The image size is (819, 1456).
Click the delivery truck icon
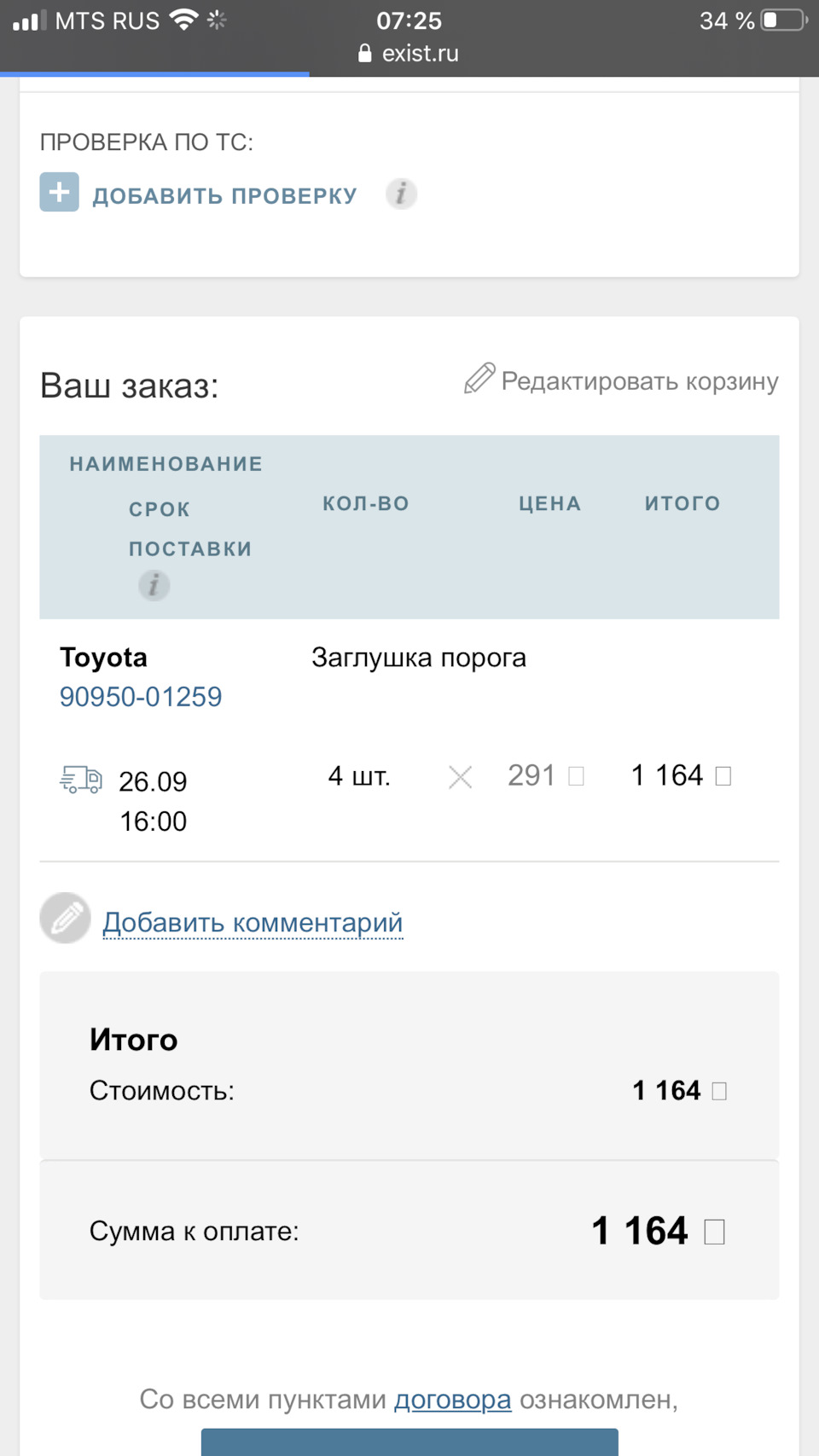(81, 779)
